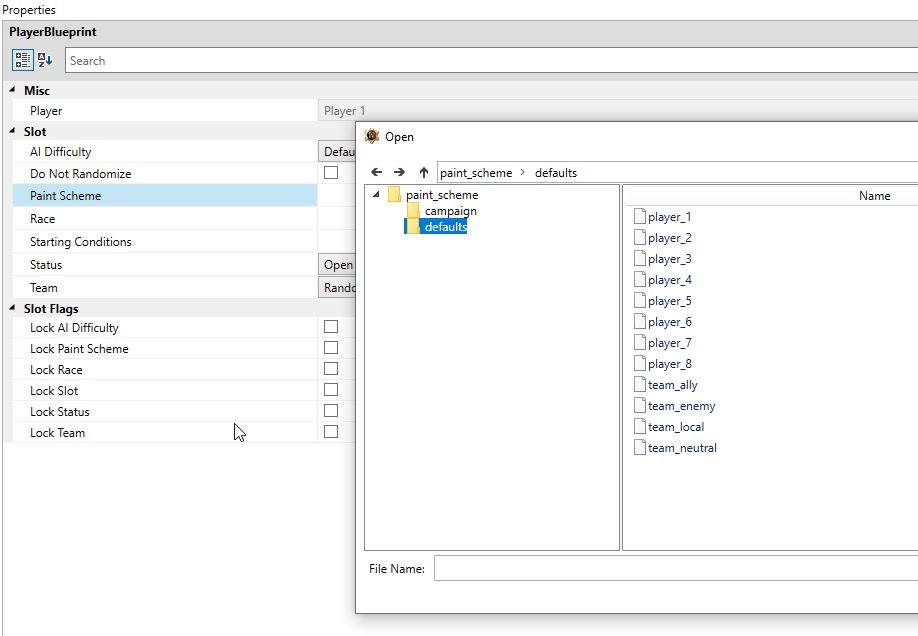This screenshot has height=636, width=918.
Task: Switch to categorized property view icon
Action: click(23, 60)
